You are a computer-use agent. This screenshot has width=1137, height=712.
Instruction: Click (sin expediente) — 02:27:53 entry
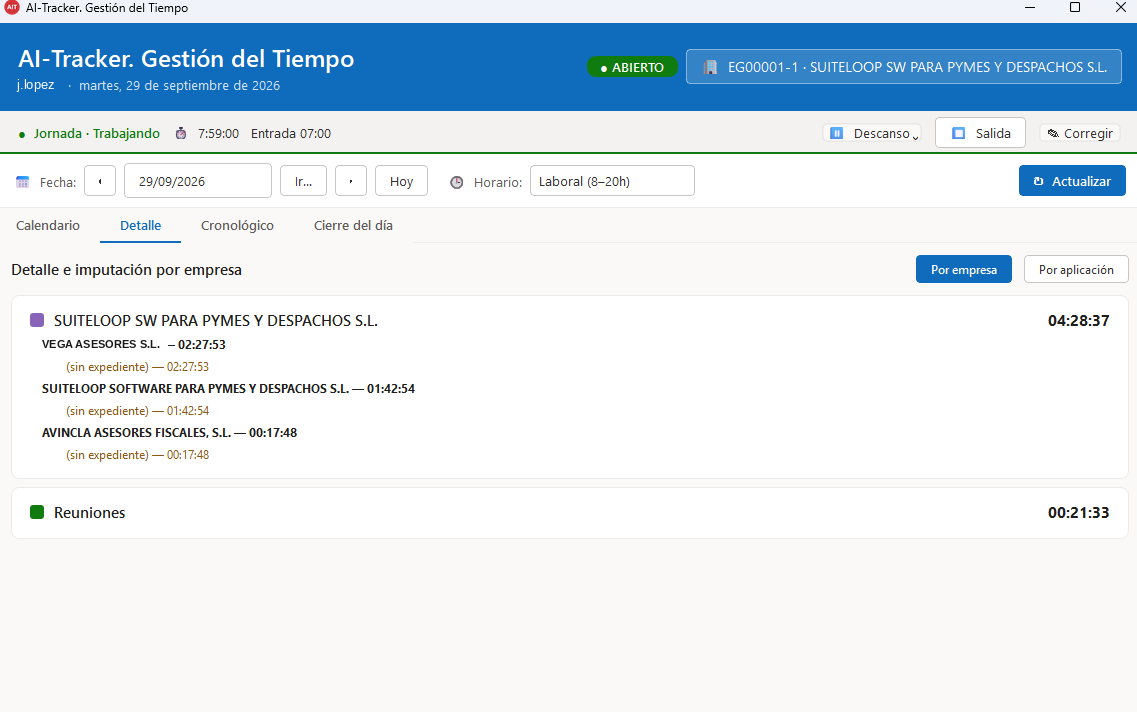coord(137,367)
